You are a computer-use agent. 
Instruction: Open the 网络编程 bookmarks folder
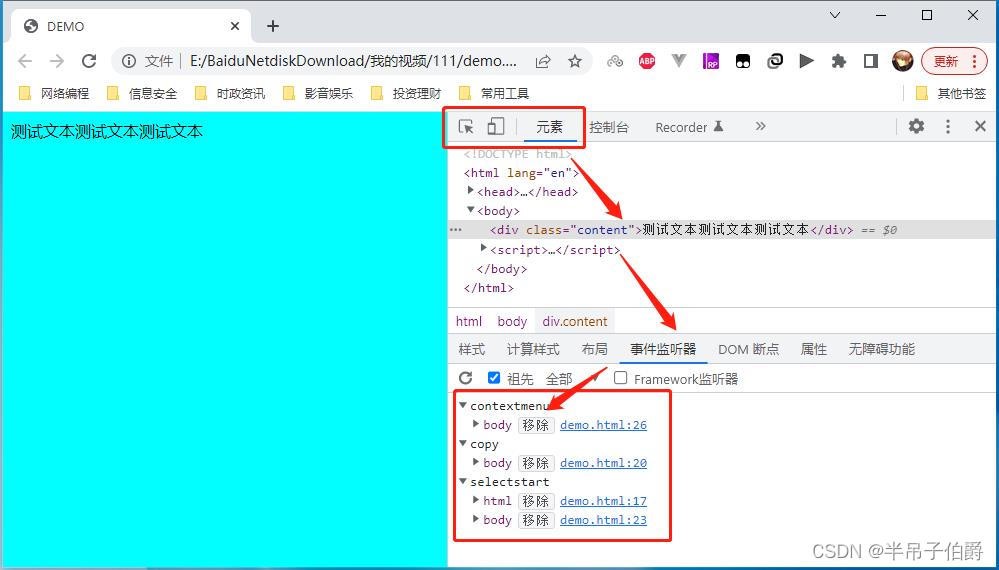coord(54,94)
